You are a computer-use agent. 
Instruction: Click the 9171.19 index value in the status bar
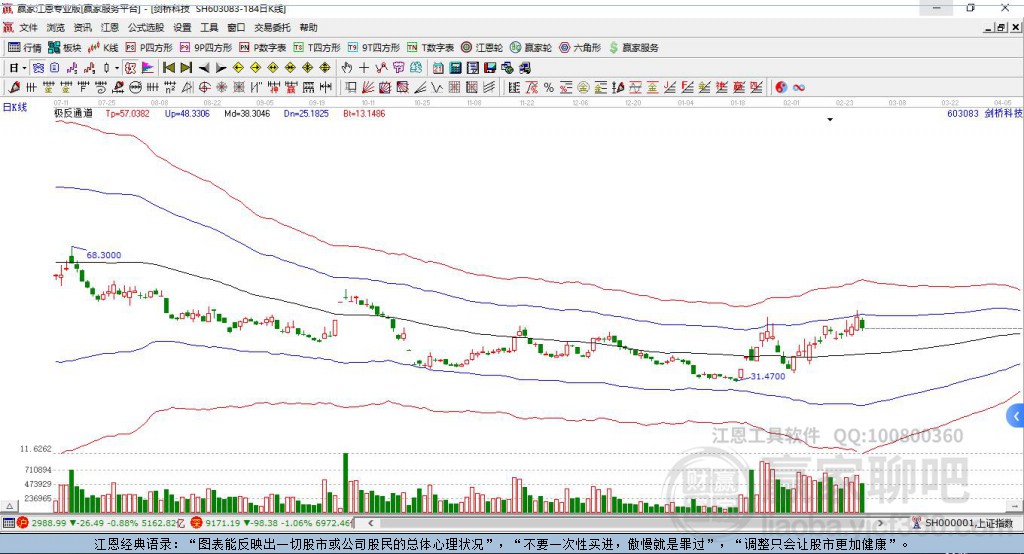tap(222, 523)
